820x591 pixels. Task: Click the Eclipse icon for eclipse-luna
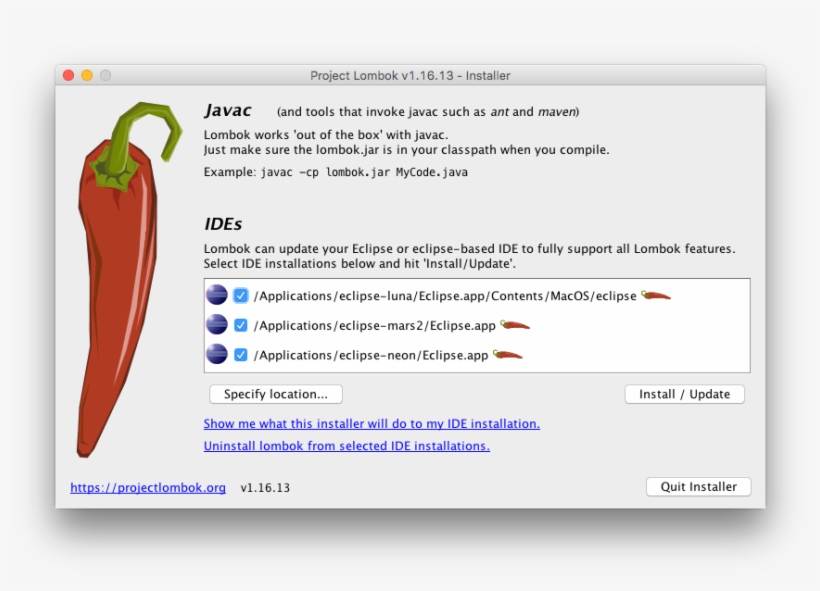click(x=217, y=295)
